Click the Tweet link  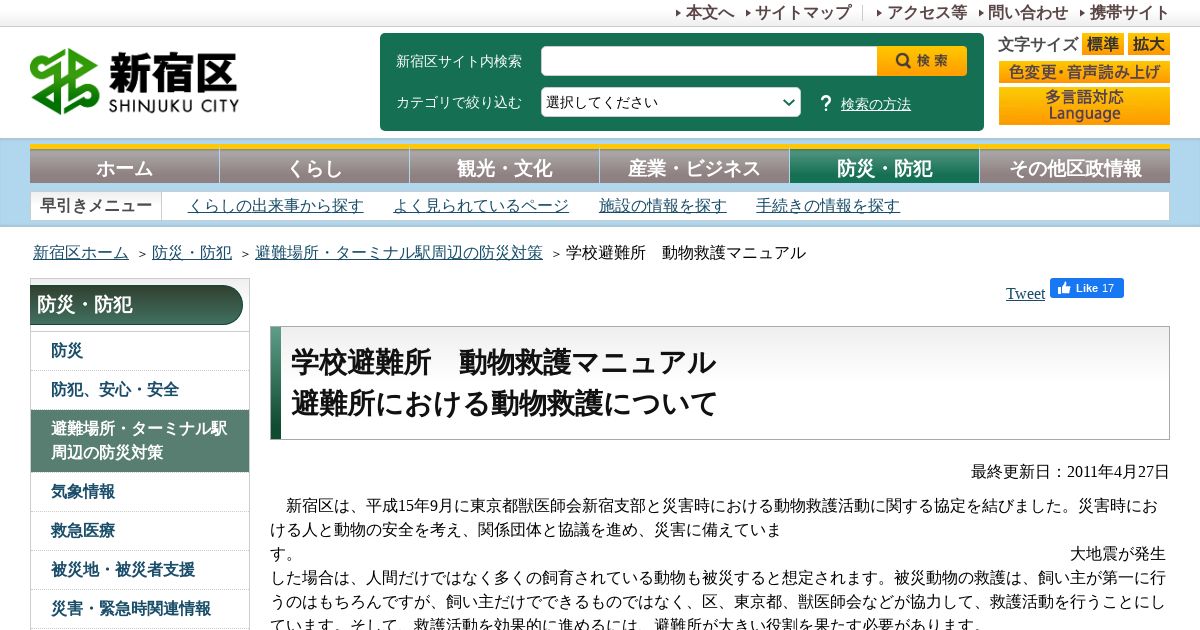pos(1025,293)
